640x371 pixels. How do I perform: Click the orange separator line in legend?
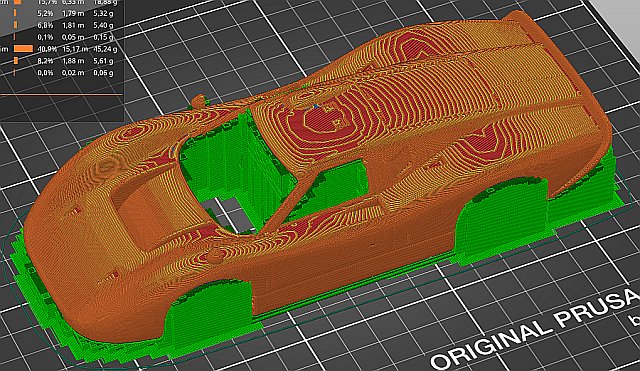(x=61, y=95)
